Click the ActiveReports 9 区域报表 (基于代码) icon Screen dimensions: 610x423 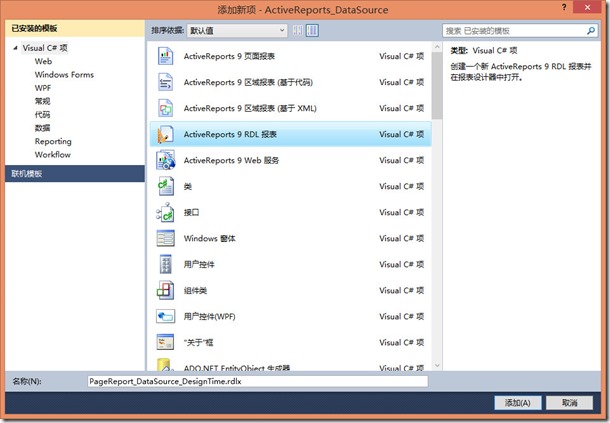pyautogui.click(x=165, y=82)
